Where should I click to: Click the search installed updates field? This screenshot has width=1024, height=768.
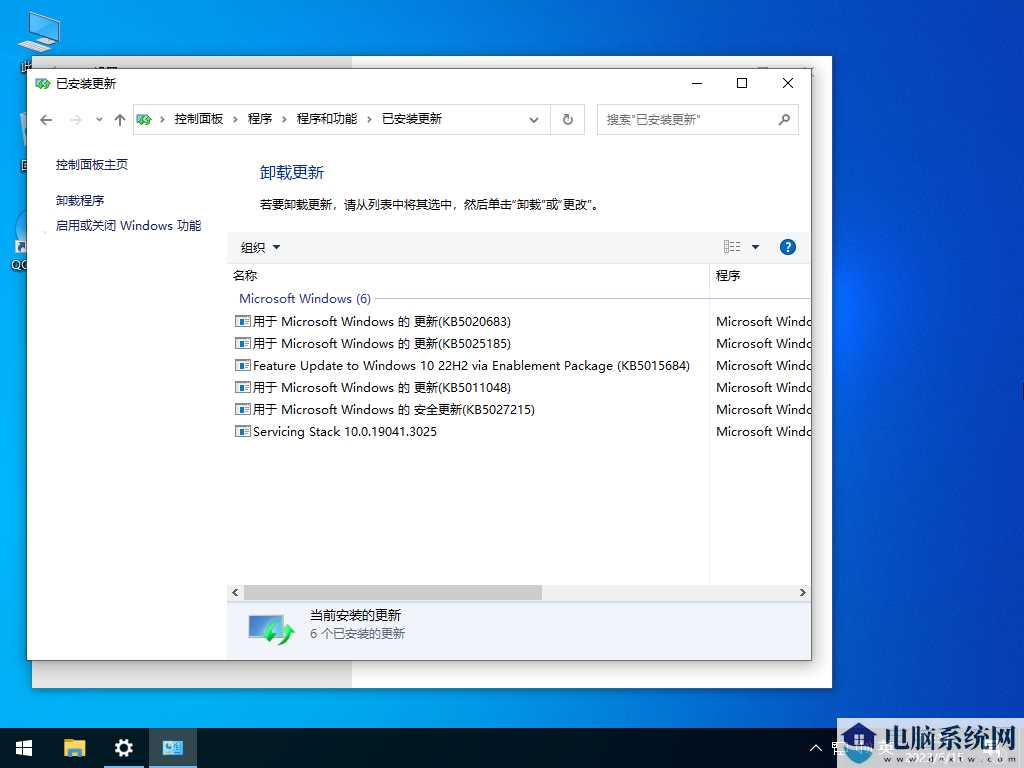[x=697, y=120]
